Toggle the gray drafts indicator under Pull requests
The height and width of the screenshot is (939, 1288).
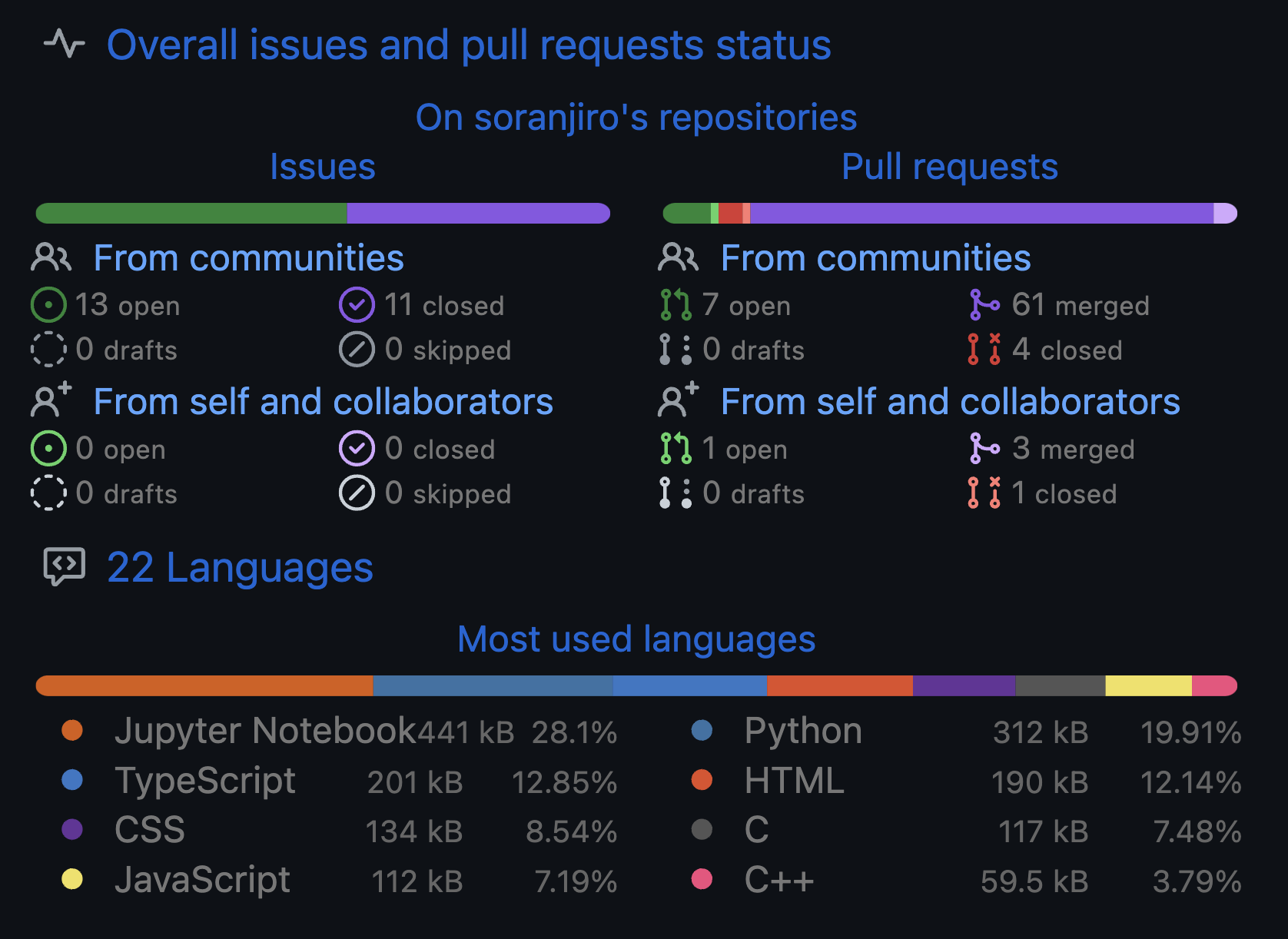point(676,350)
